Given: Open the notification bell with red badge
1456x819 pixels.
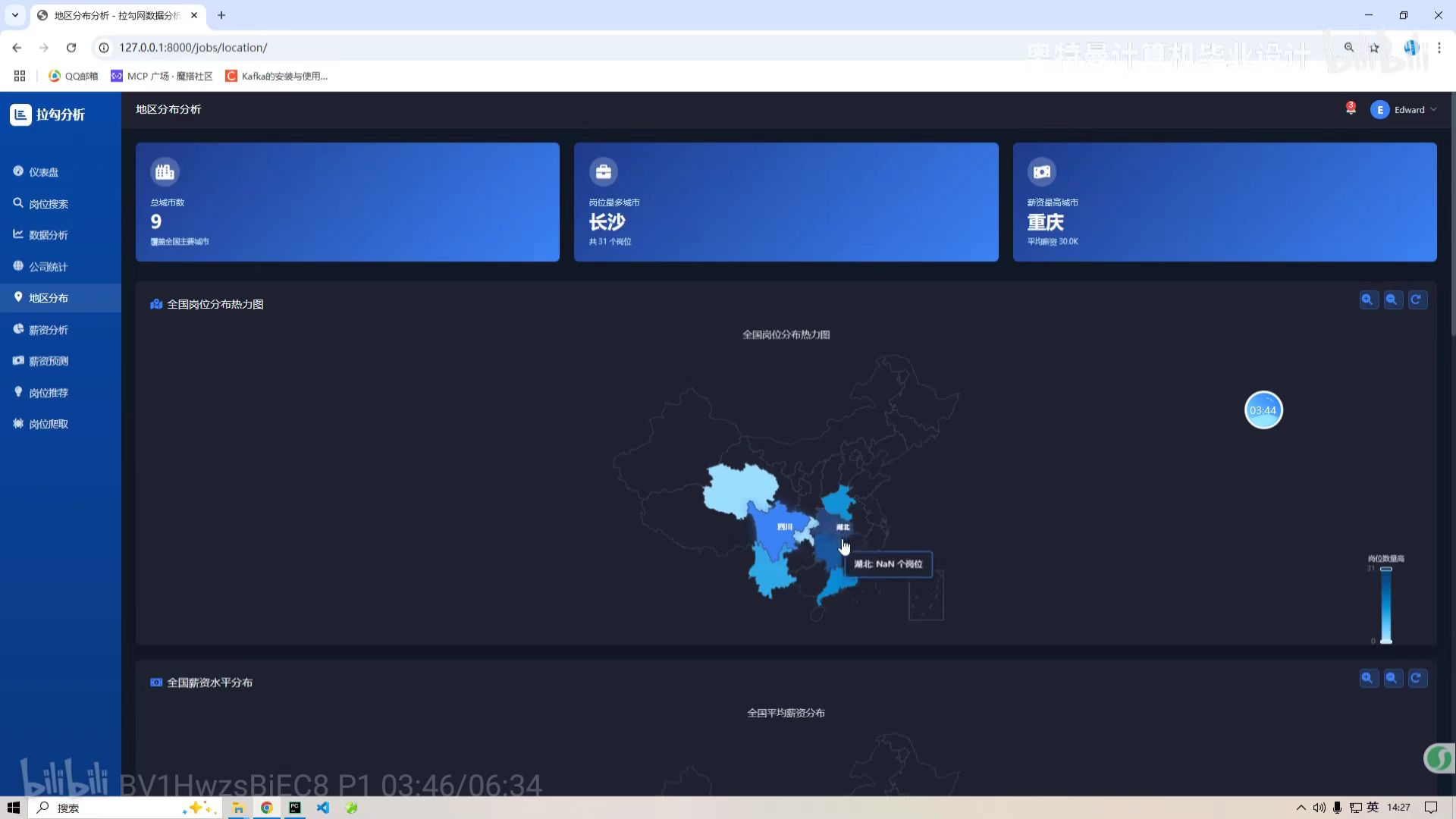Looking at the screenshot, I should tap(1351, 109).
